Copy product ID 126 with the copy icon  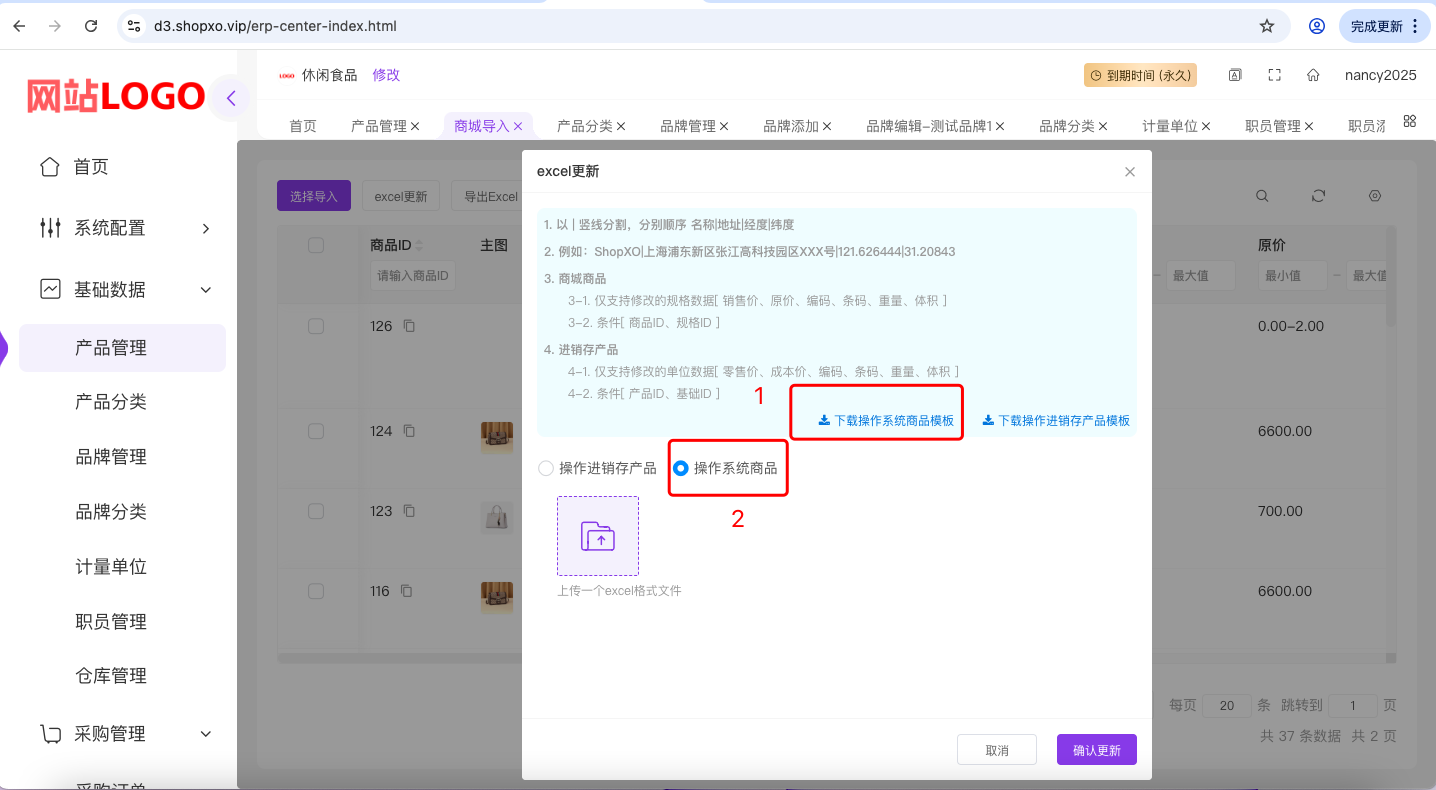click(x=409, y=326)
